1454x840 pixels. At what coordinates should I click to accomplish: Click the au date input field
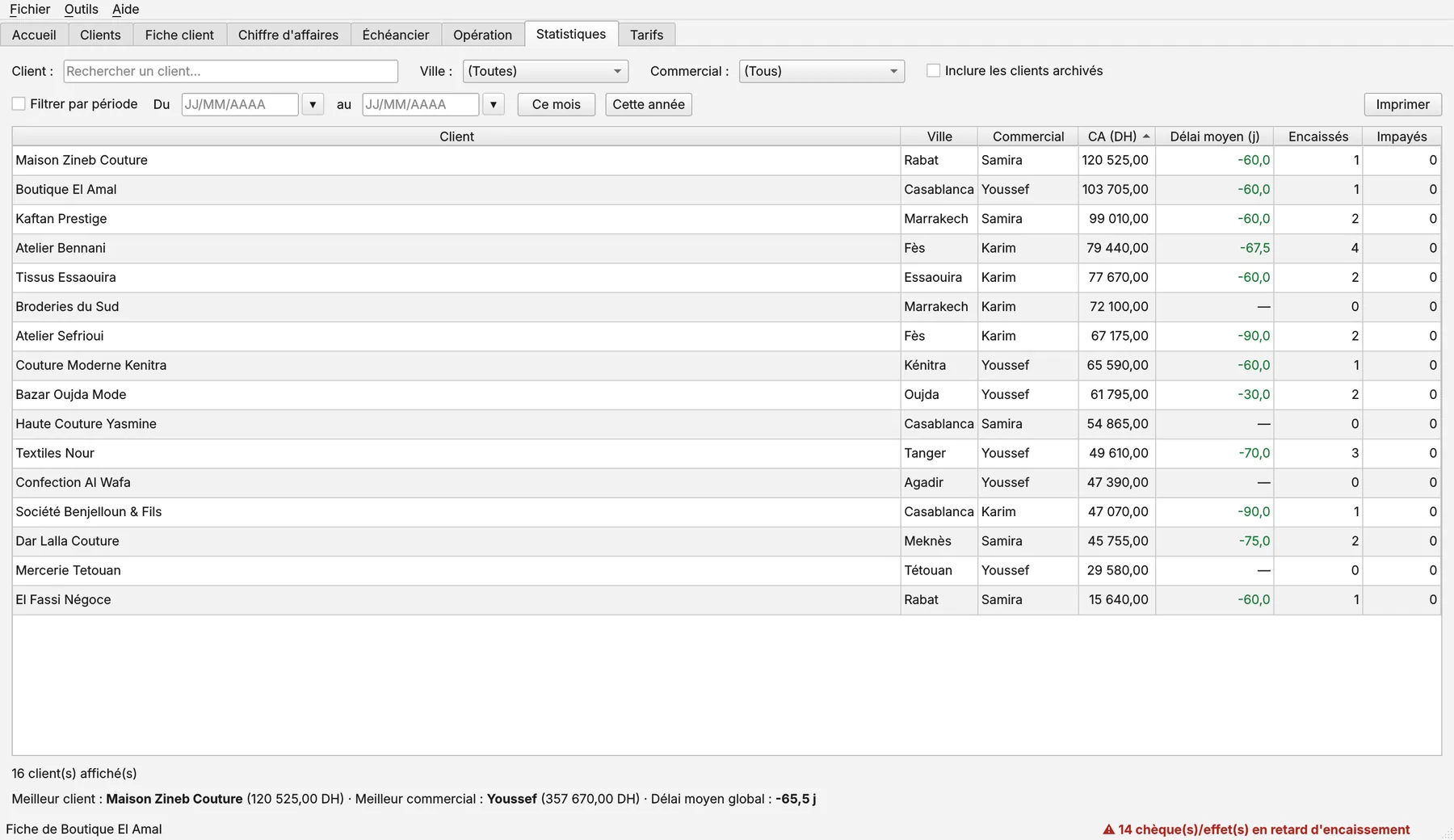[421, 104]
